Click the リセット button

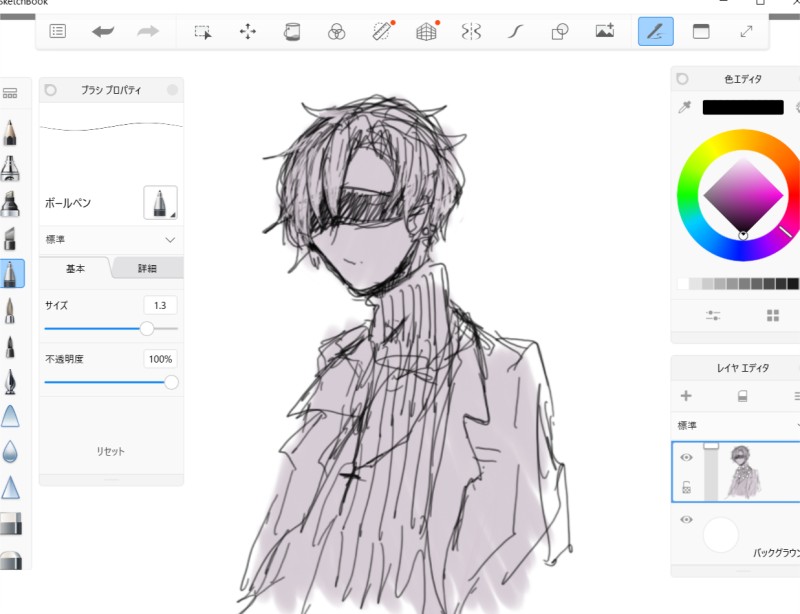tap(111, 451)
